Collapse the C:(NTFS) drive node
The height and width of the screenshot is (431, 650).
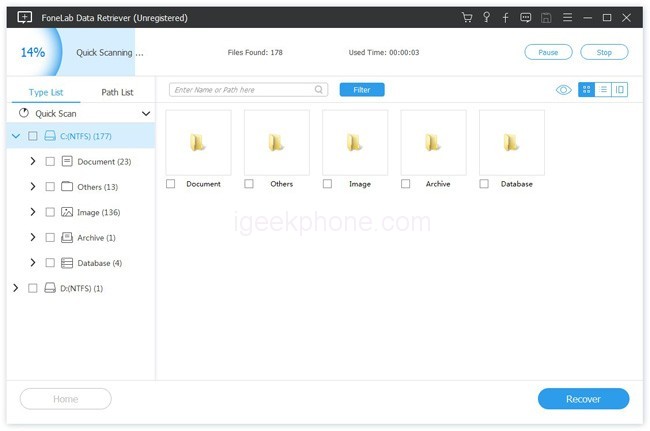tap(15, 135)
